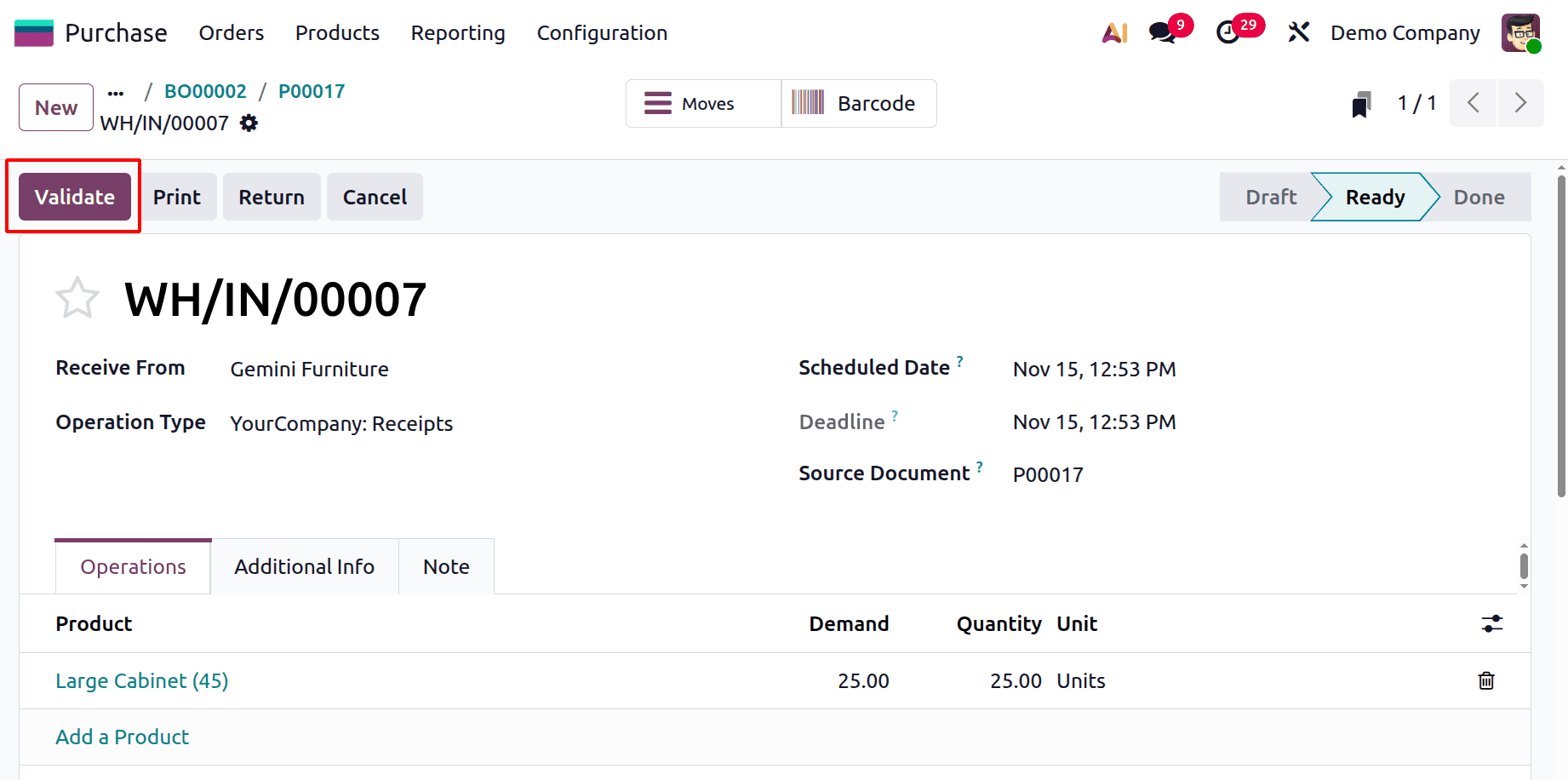Click the bookmark flag icon near the pager
The image size is (1568, 780).
(x=1361, y=103)
